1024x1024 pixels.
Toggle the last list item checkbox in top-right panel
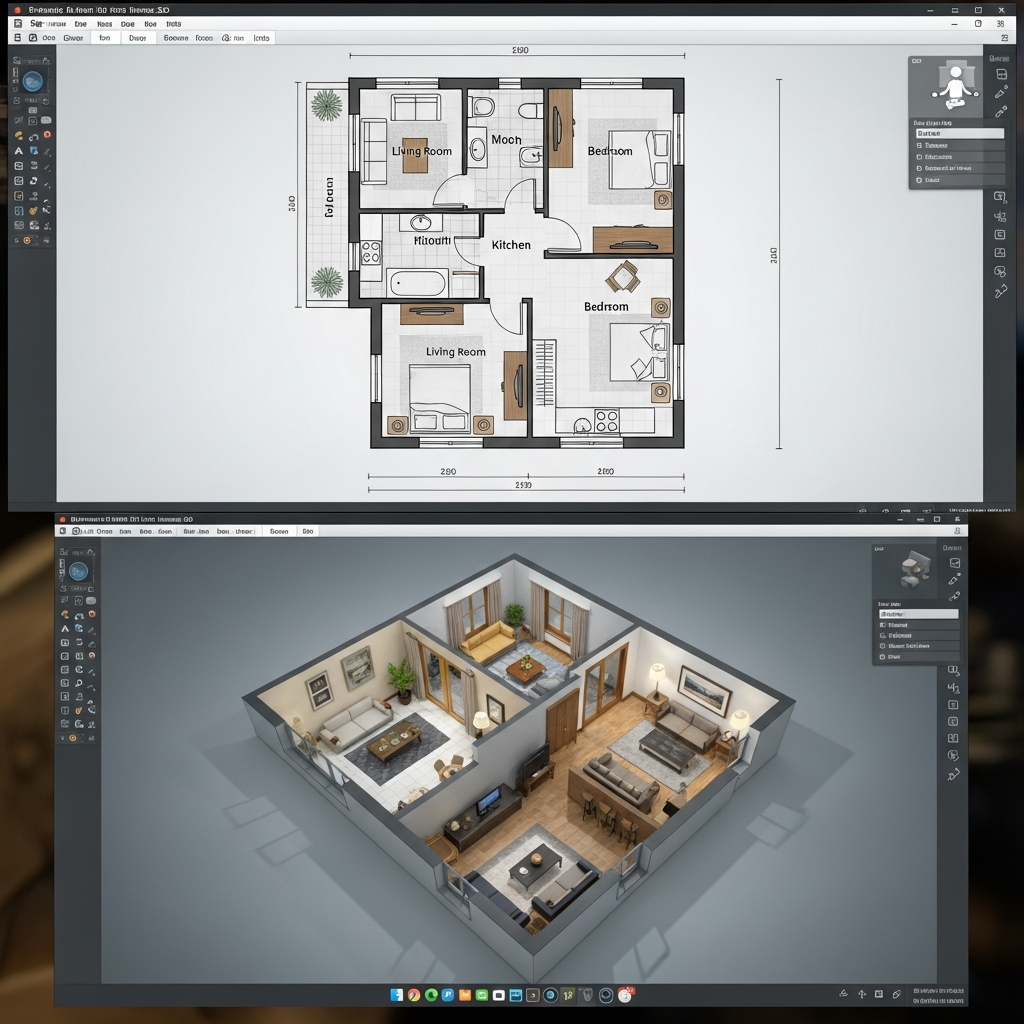[919, 181]
